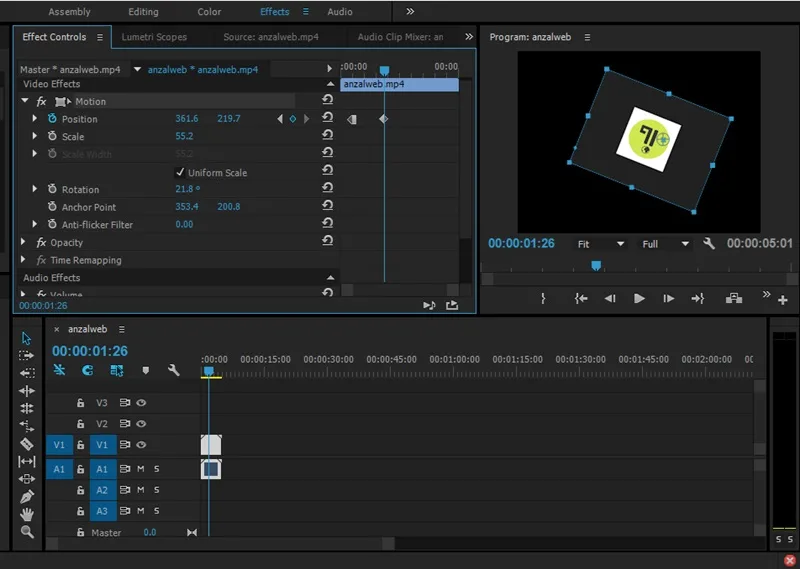Reset the Rotation parameter

tap(328, 188)
